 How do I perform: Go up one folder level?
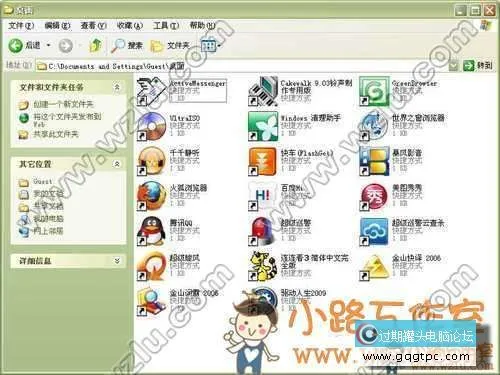pos(96,45)
